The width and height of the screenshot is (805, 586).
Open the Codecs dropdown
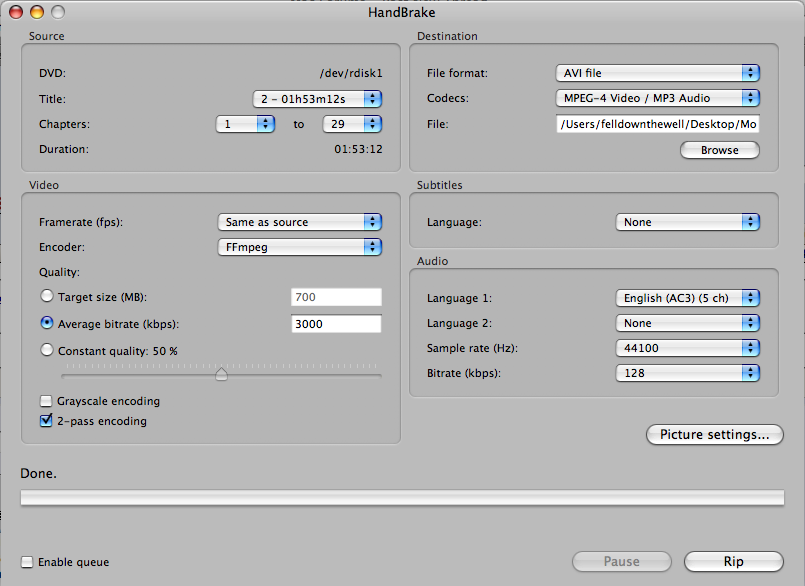click(658, 98)
